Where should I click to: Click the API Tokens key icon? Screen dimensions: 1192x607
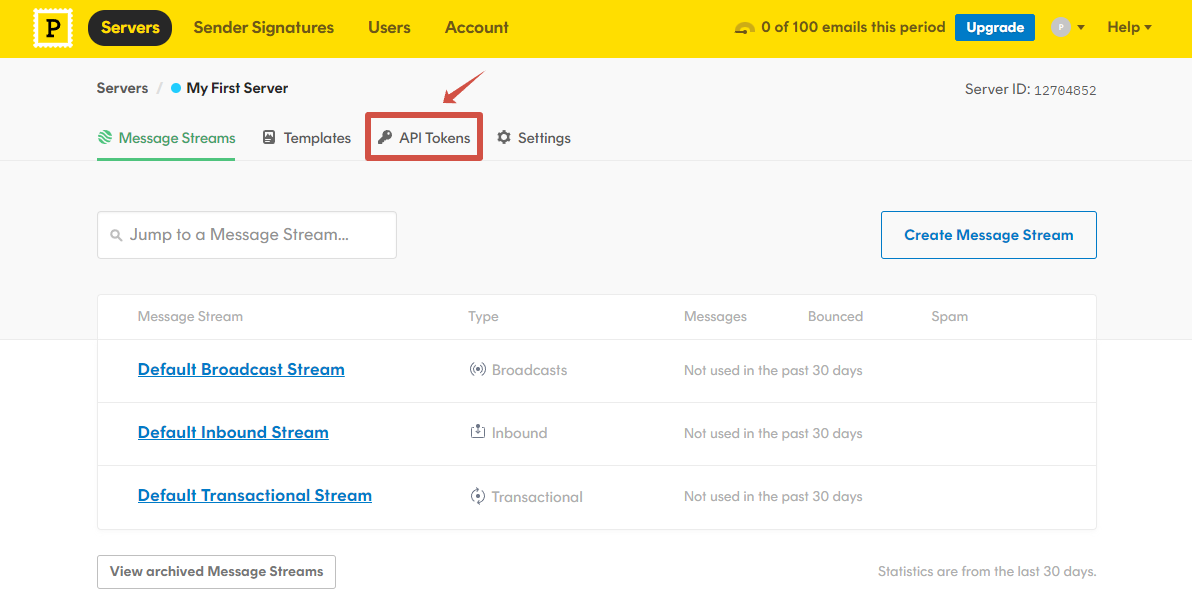(x=385, y=138)
